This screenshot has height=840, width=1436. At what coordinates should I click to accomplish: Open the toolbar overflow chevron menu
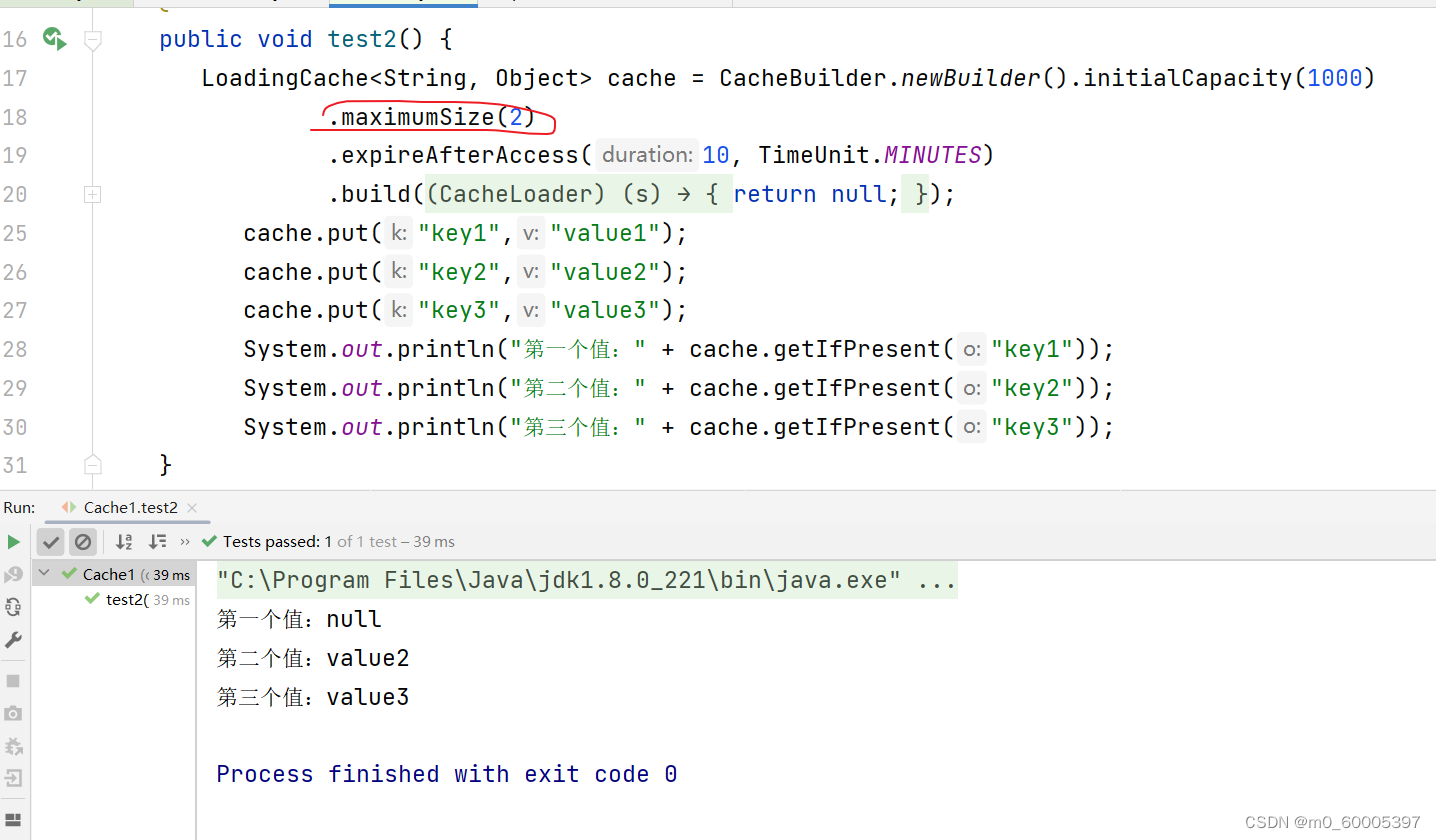[x=184, y=541]
